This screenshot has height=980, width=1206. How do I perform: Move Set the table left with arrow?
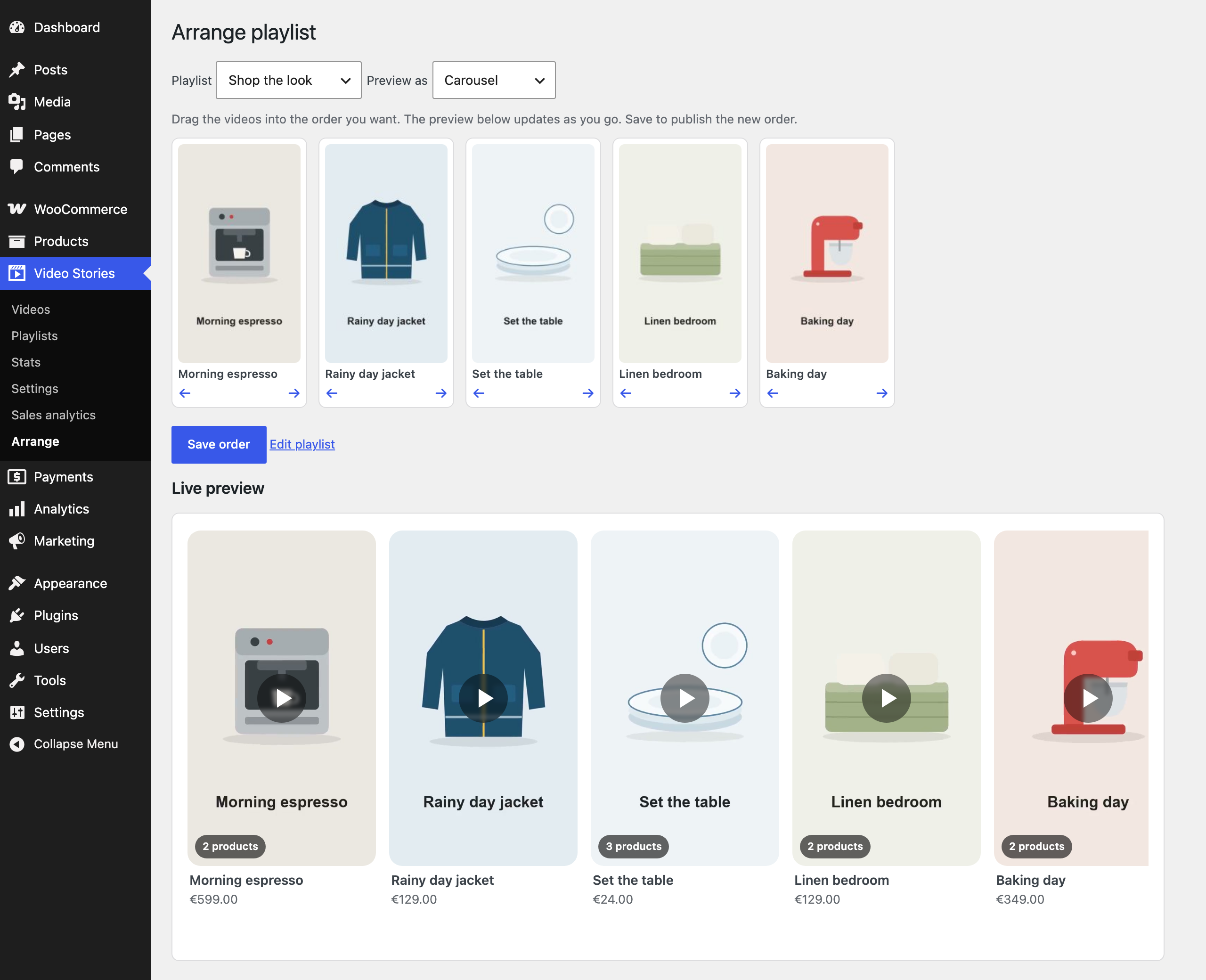pos(479,393)
